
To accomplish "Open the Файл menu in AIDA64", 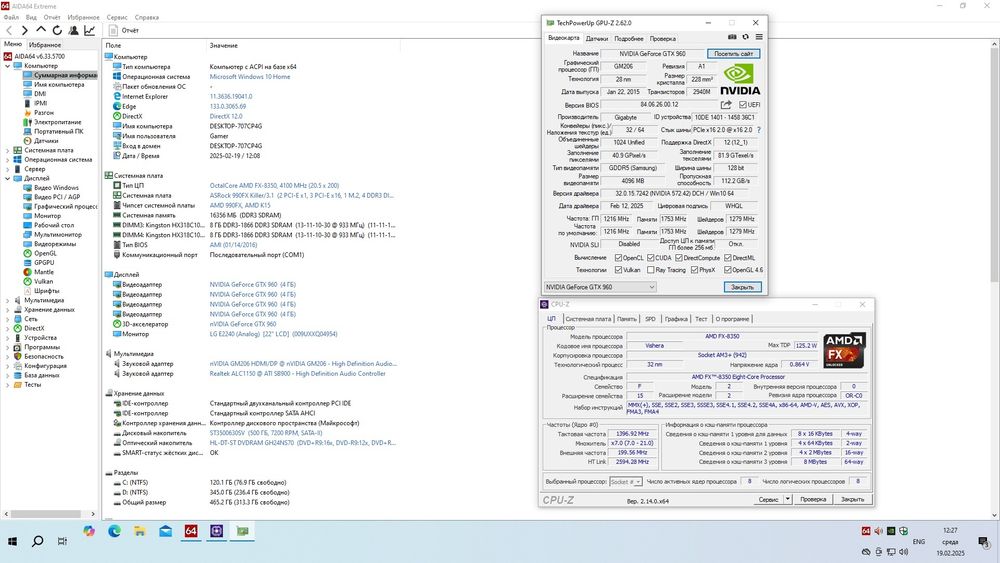I will 11,17.
